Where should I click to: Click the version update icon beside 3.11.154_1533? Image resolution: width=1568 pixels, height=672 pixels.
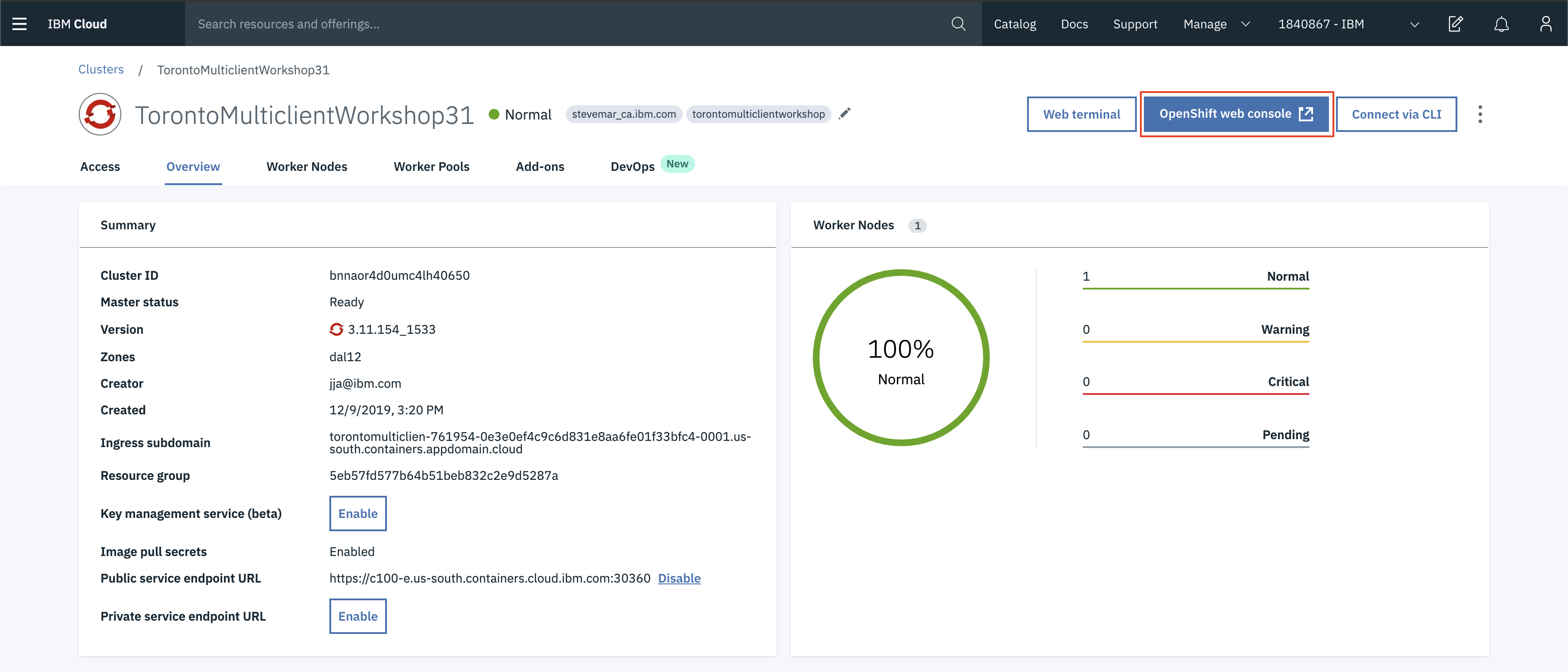(336, 329)
